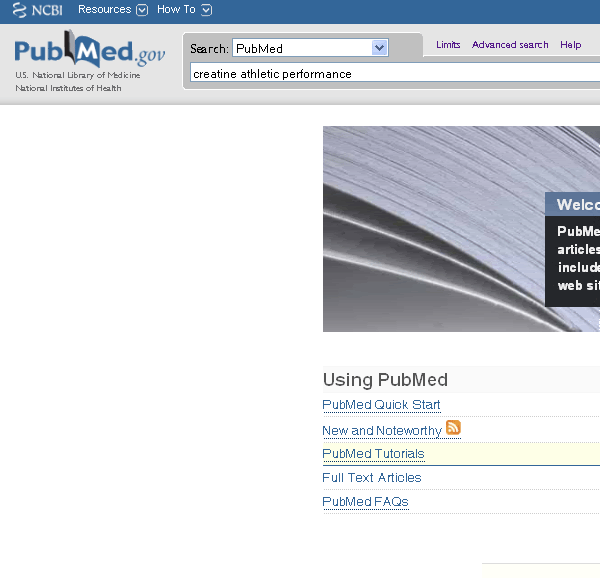Image resolution: width=600 pixels, height=578 pixels.
Task: Open the Advanced search link
Action: tap(510, 45)
